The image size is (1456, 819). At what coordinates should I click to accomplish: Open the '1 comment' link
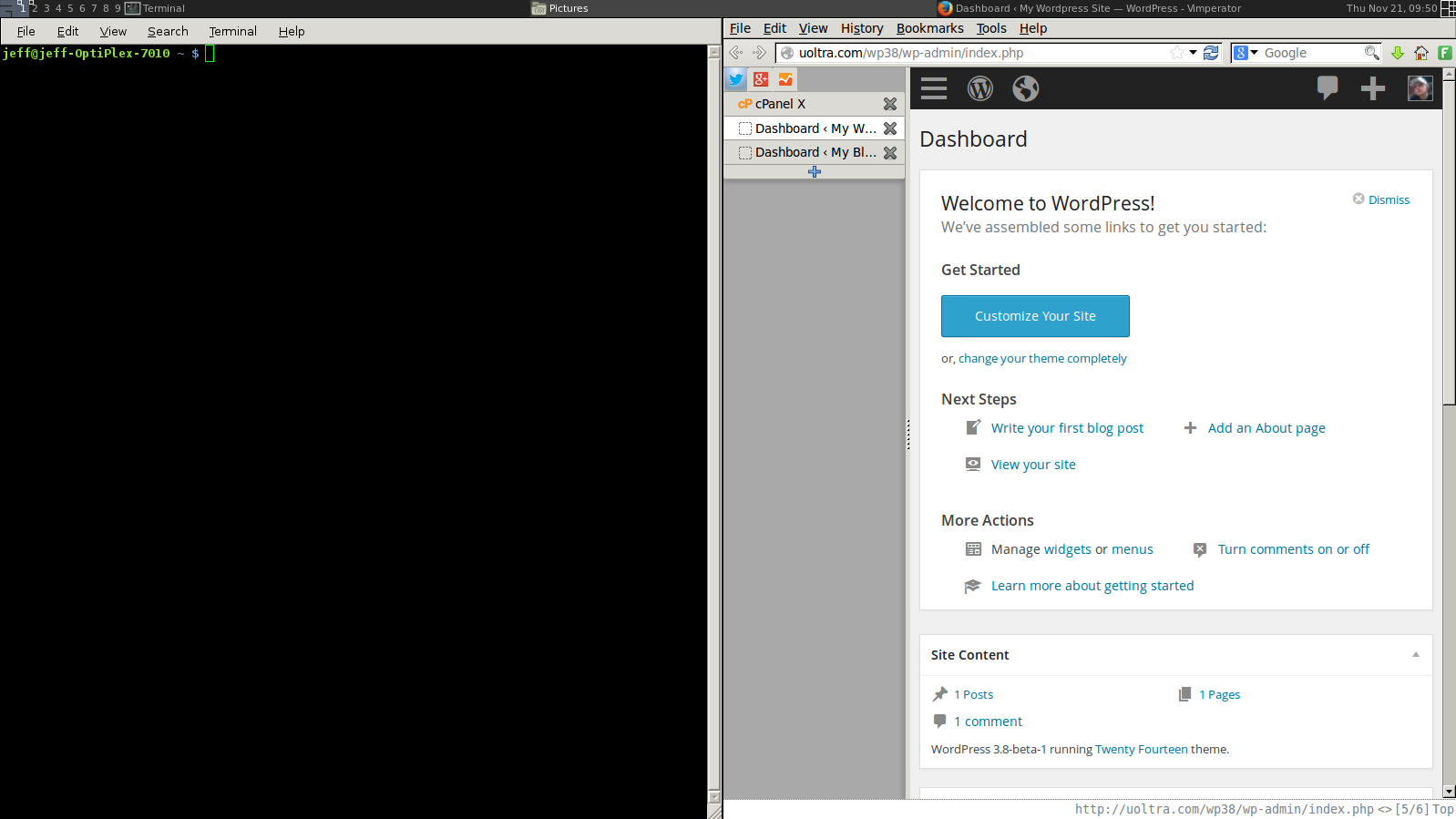988,722
